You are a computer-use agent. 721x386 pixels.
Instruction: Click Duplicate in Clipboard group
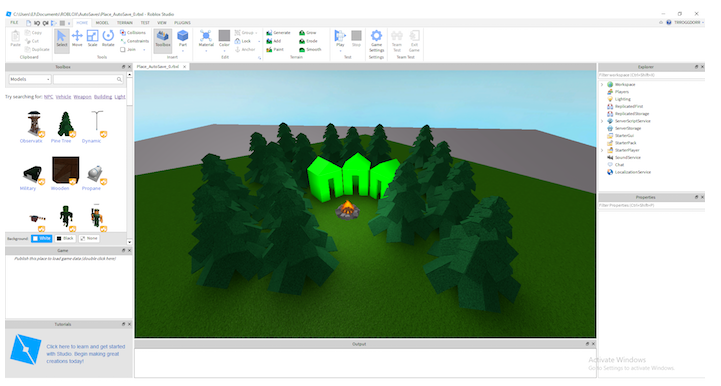(x=37, y=49)
